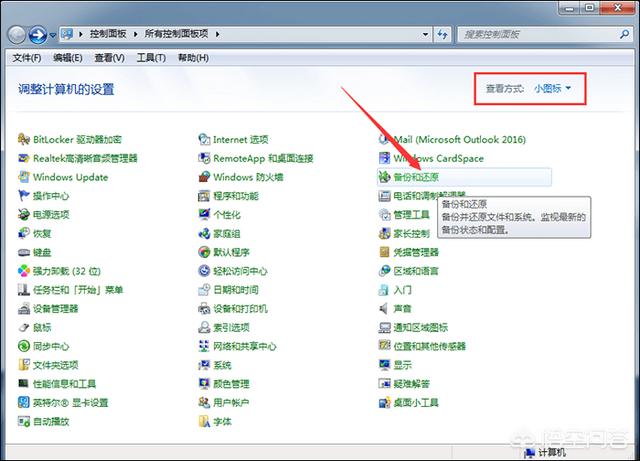Open the 程序和功能 icon
640x461 pixels.
pos(204,196)
